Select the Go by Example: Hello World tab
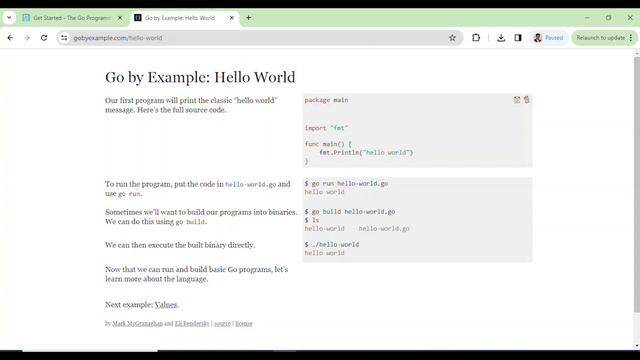The height and width of the screenshot is (360, 640). [180, 18]
